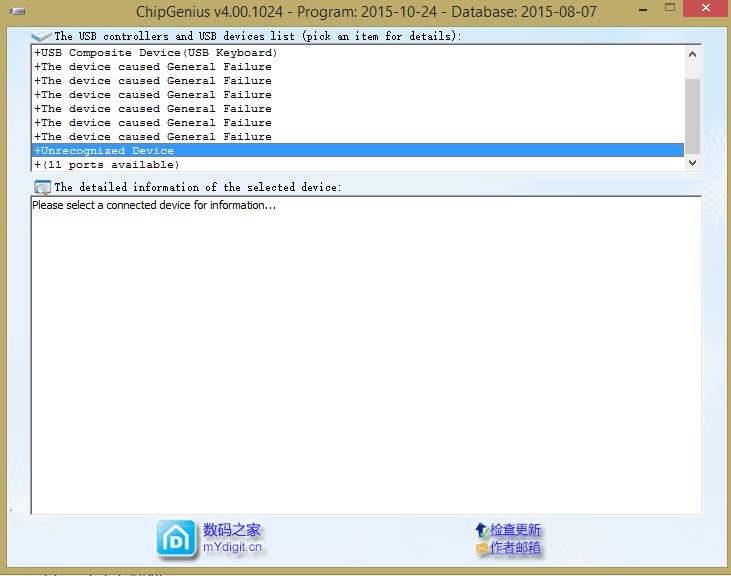The image size is (731, 576).
Task: Minimize the ChipGenius window
Action: coord(643,10)
